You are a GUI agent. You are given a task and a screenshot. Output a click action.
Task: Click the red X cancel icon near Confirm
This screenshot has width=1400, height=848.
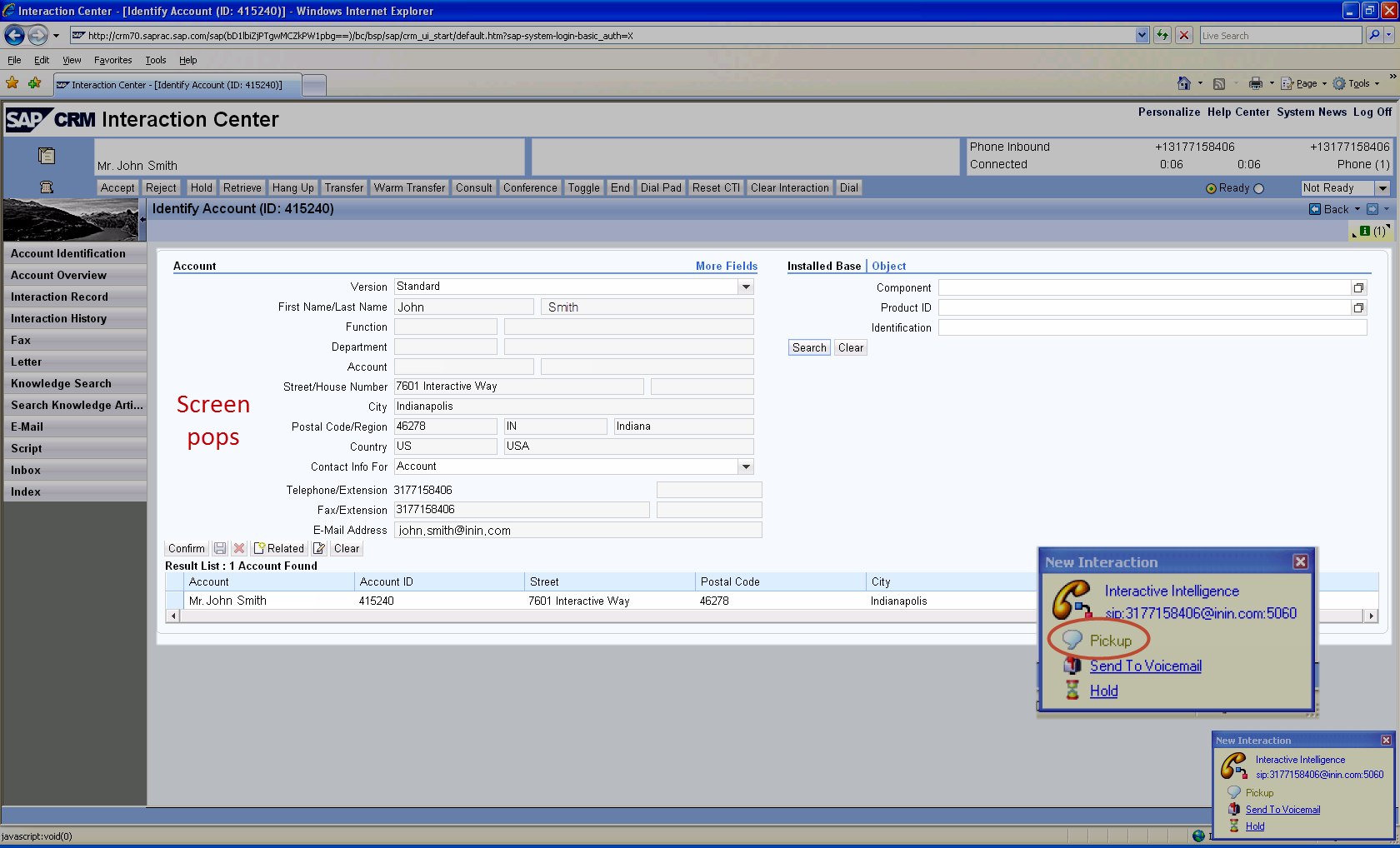coord(239,548)
